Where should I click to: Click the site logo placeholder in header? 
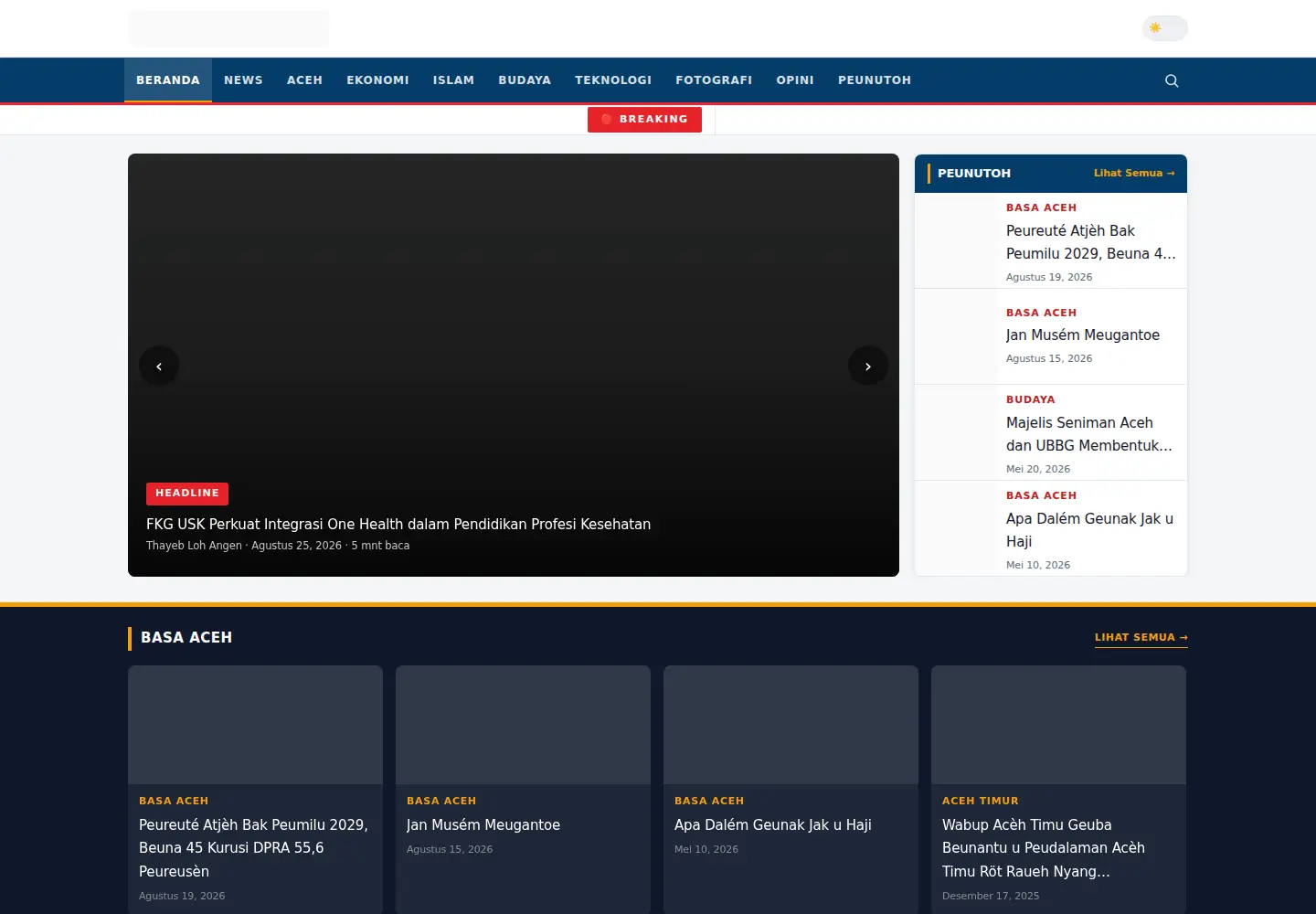point(228,28)
